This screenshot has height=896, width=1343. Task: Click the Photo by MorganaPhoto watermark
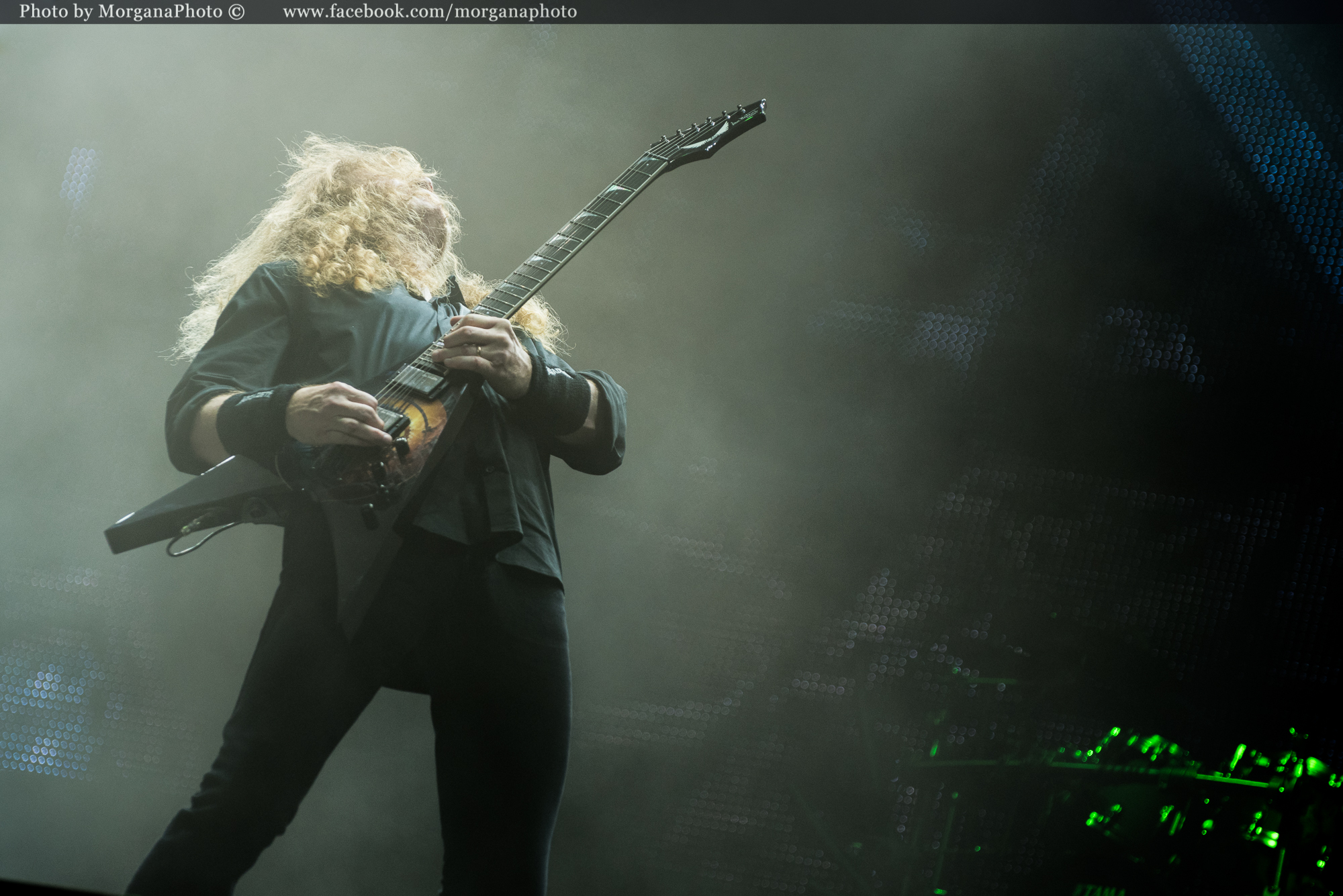point(121,12)
